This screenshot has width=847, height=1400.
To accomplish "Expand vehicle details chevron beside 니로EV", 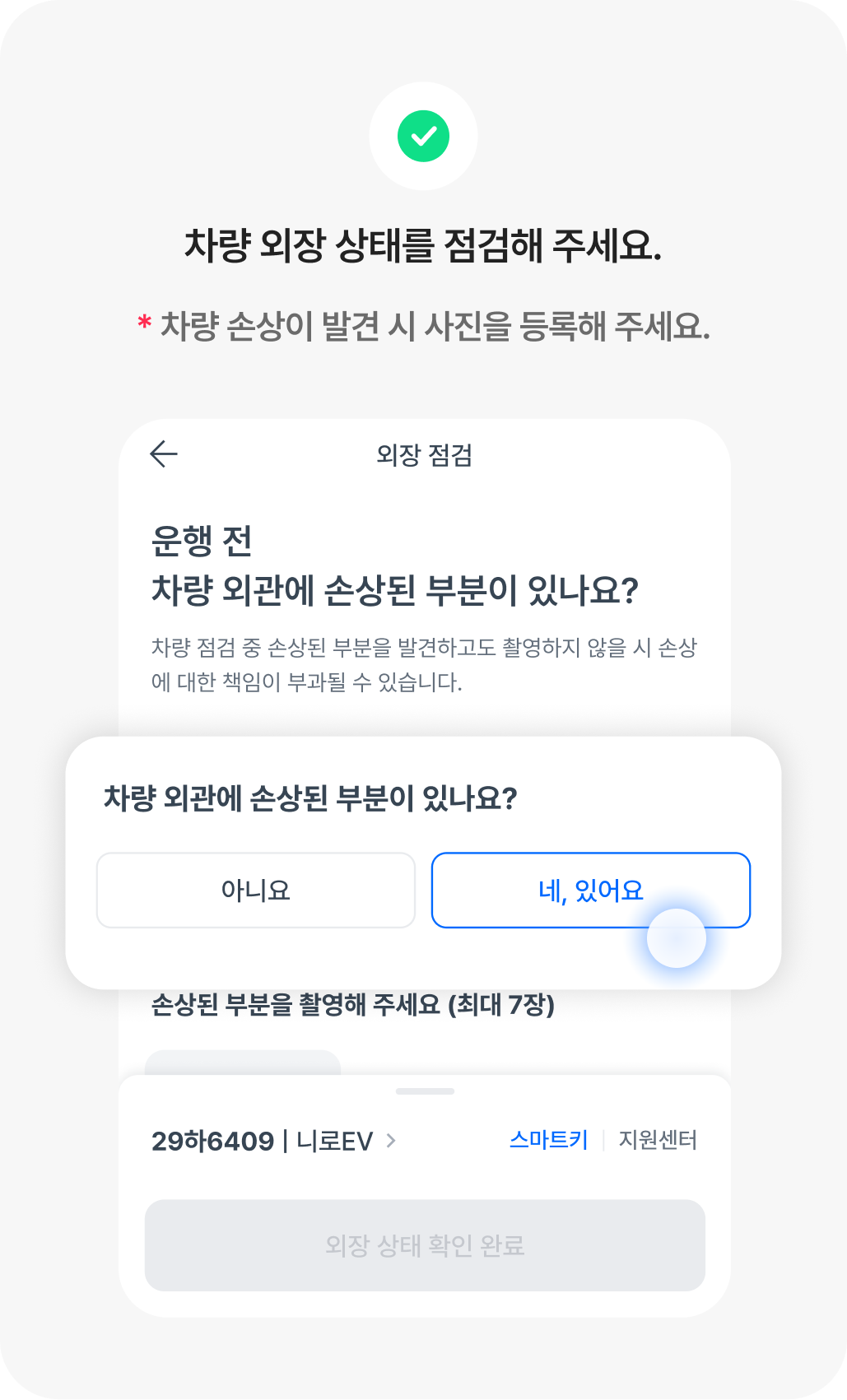I will 391,1141.
